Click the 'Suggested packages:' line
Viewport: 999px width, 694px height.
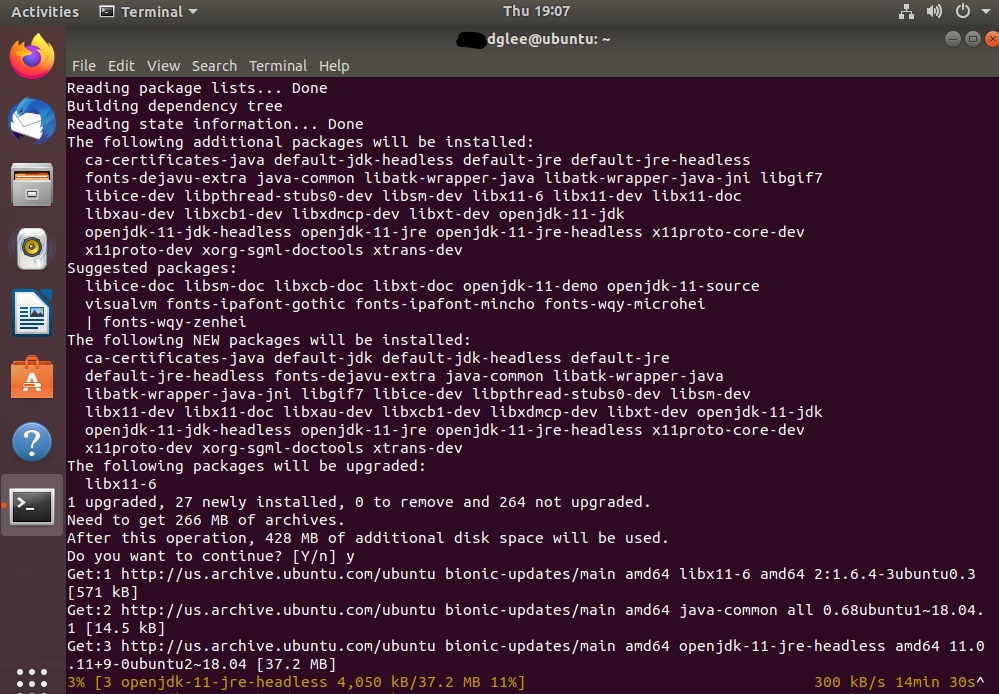point(152,268)
